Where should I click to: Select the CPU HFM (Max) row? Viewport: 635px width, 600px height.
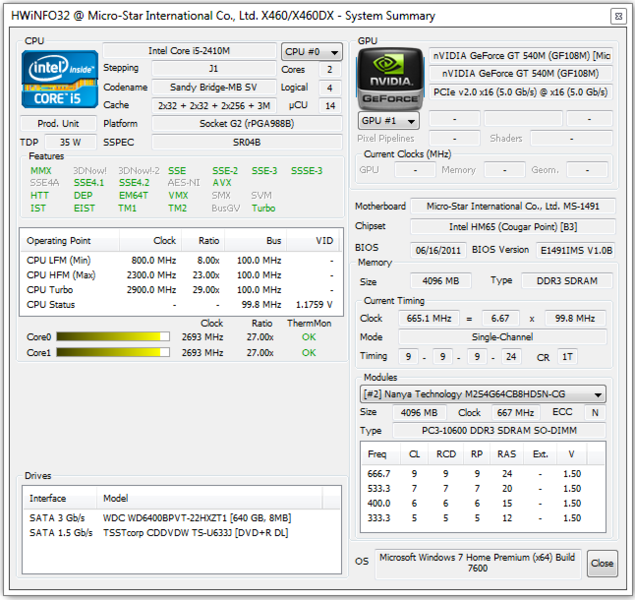181,275
